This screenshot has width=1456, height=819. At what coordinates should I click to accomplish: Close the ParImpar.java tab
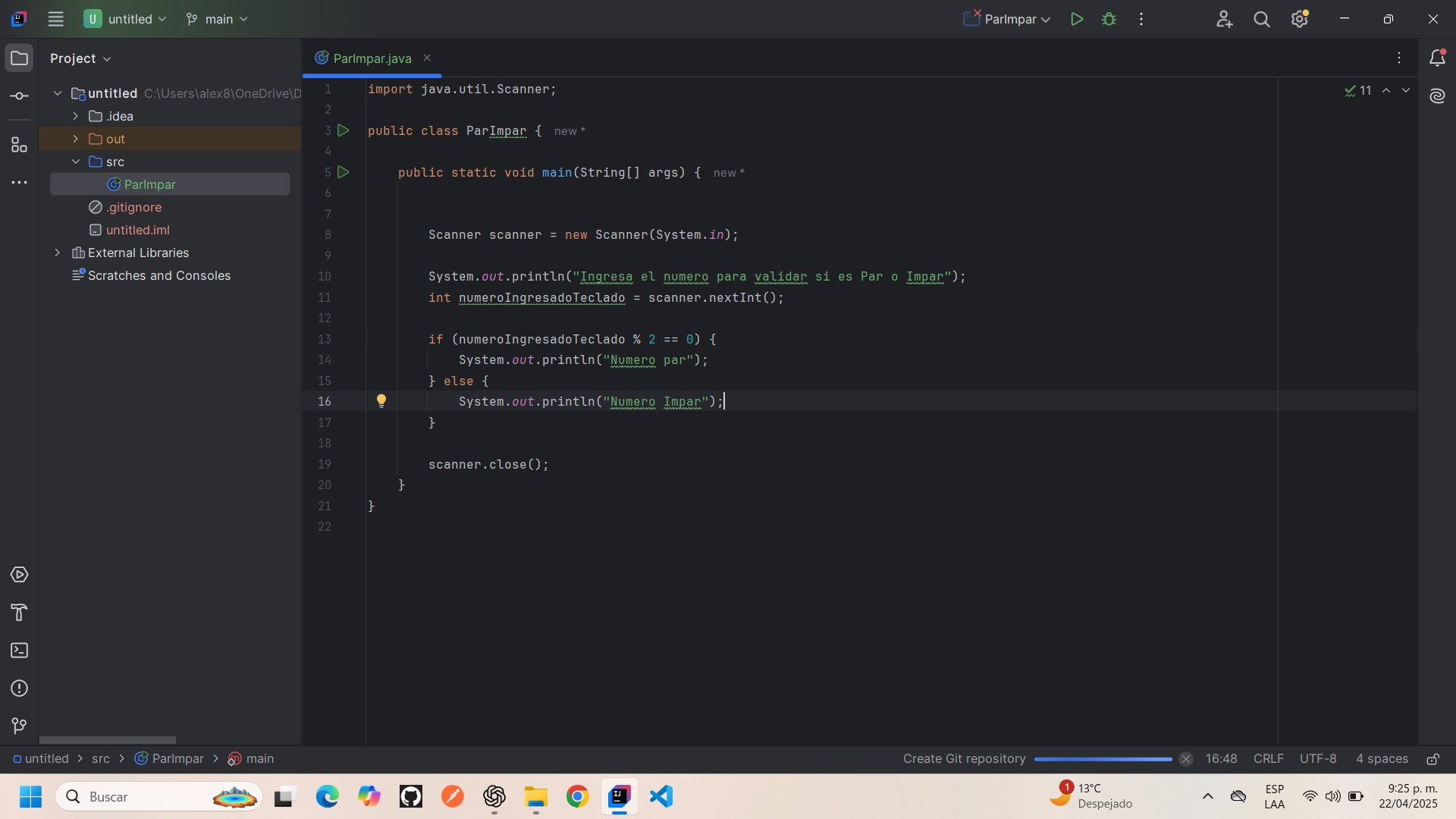coord(427,58)
